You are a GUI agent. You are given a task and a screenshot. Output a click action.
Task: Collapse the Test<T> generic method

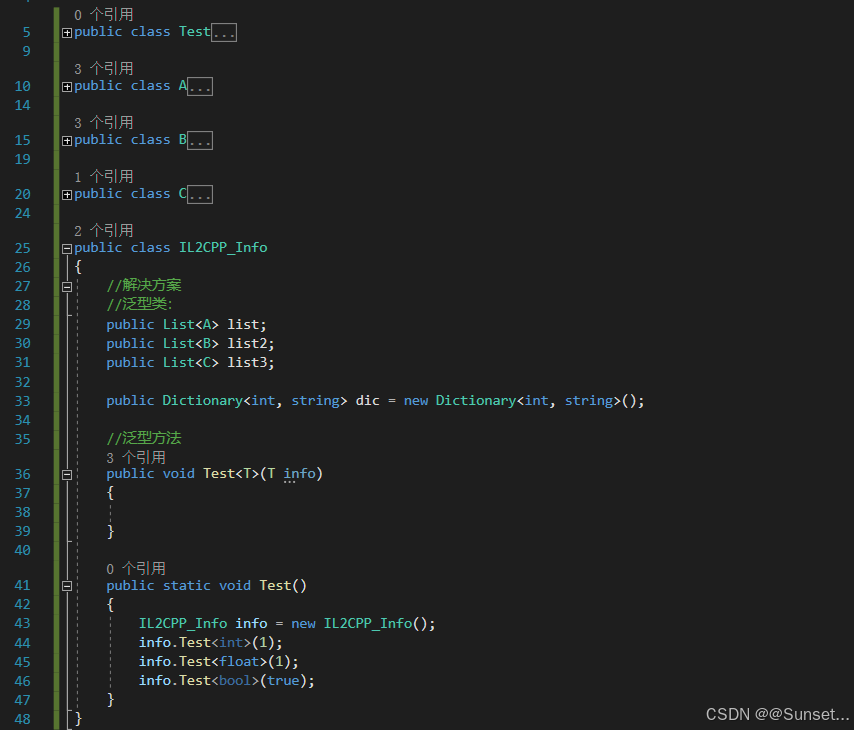tap(67, 474)
